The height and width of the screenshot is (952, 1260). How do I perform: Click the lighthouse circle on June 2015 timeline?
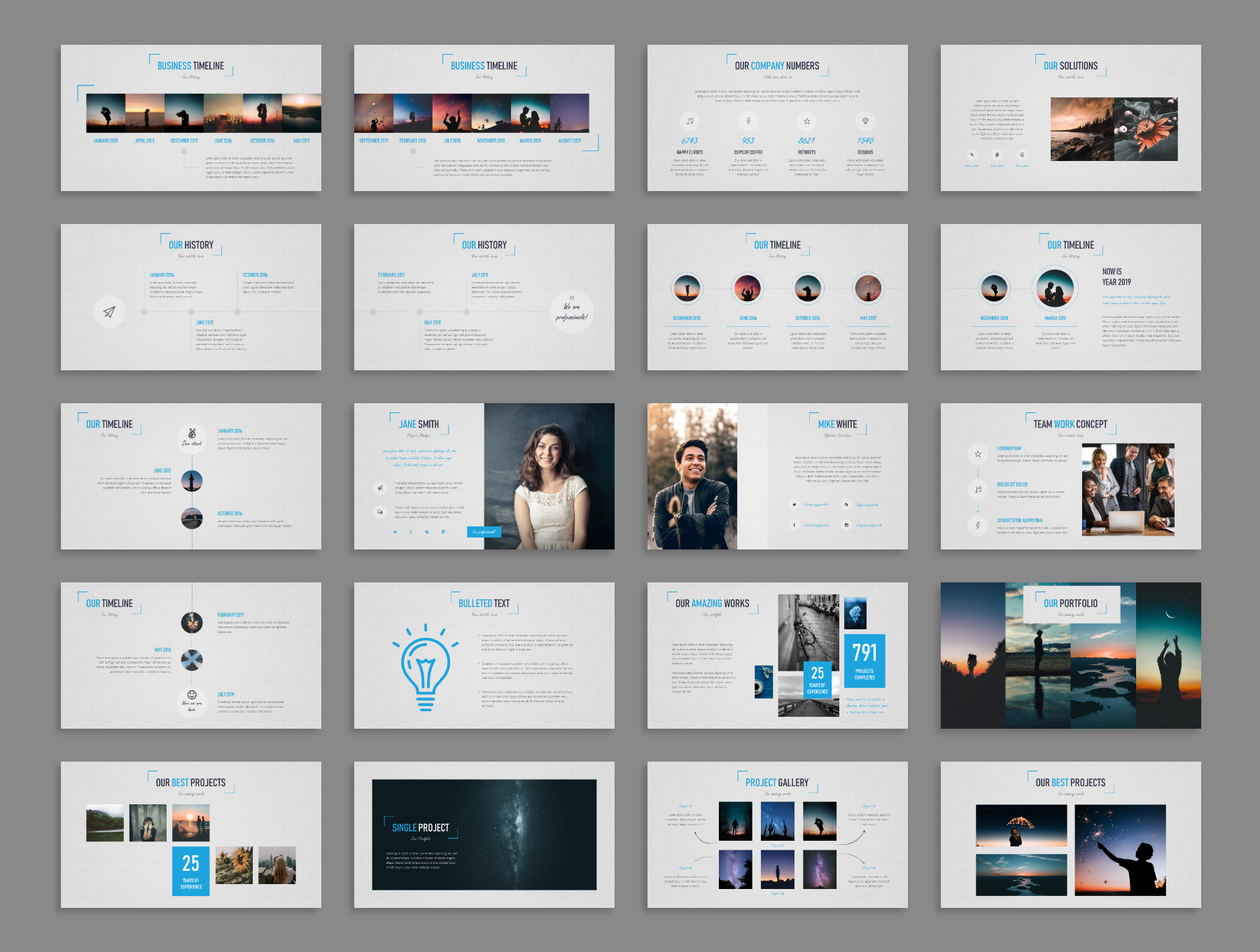192,481
